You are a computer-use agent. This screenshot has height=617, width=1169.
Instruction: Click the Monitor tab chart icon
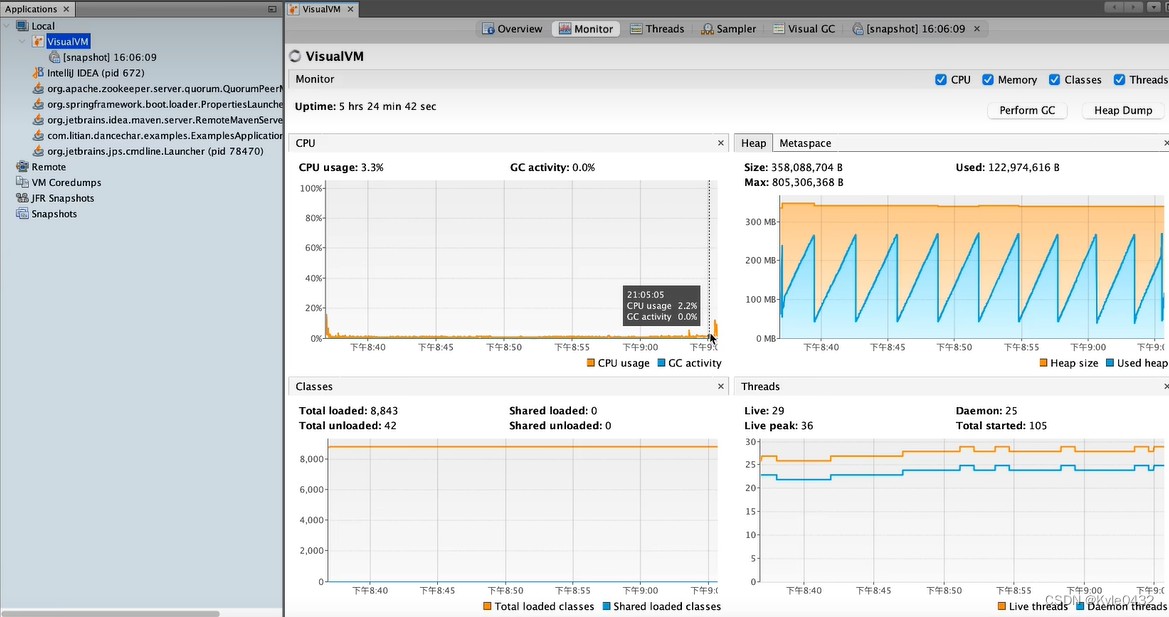(565, 29)
